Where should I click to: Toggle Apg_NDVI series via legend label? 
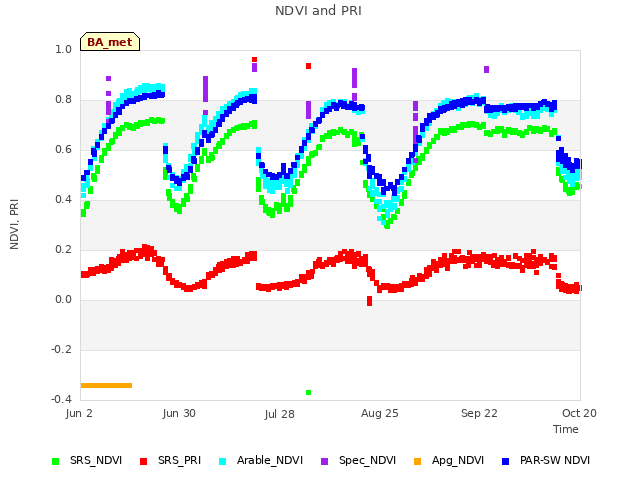(458, 460)
